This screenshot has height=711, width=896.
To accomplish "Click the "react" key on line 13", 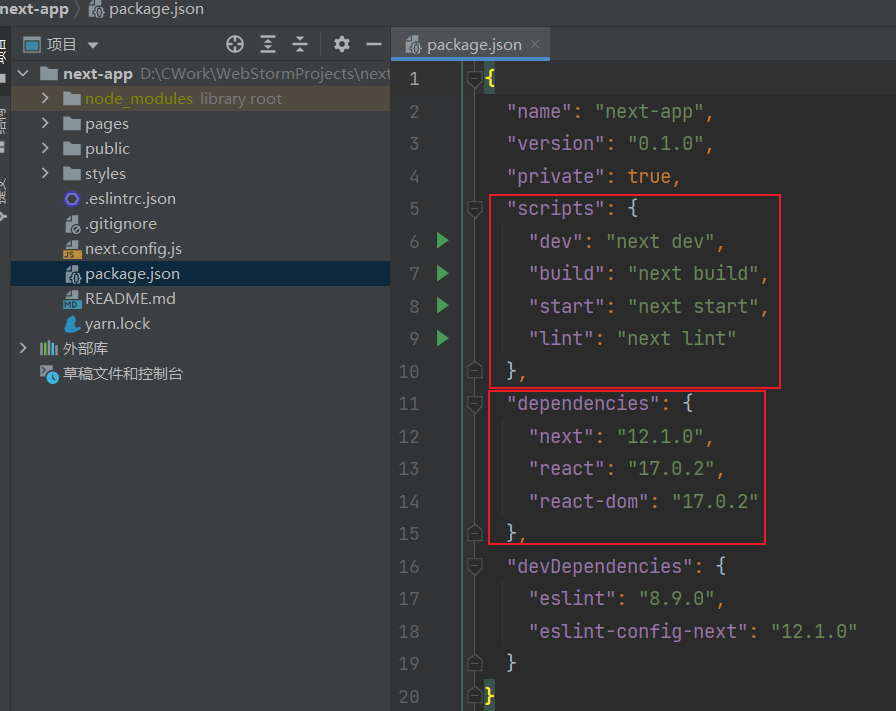I will coord(566,469).
